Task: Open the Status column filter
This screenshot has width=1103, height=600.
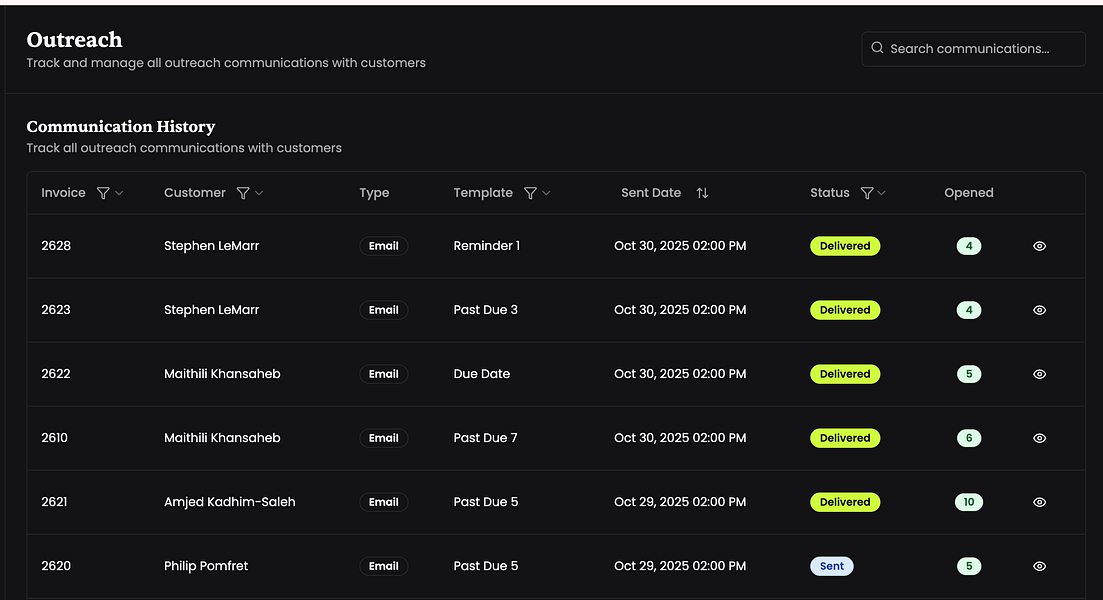Action: (x=867, y=193)
